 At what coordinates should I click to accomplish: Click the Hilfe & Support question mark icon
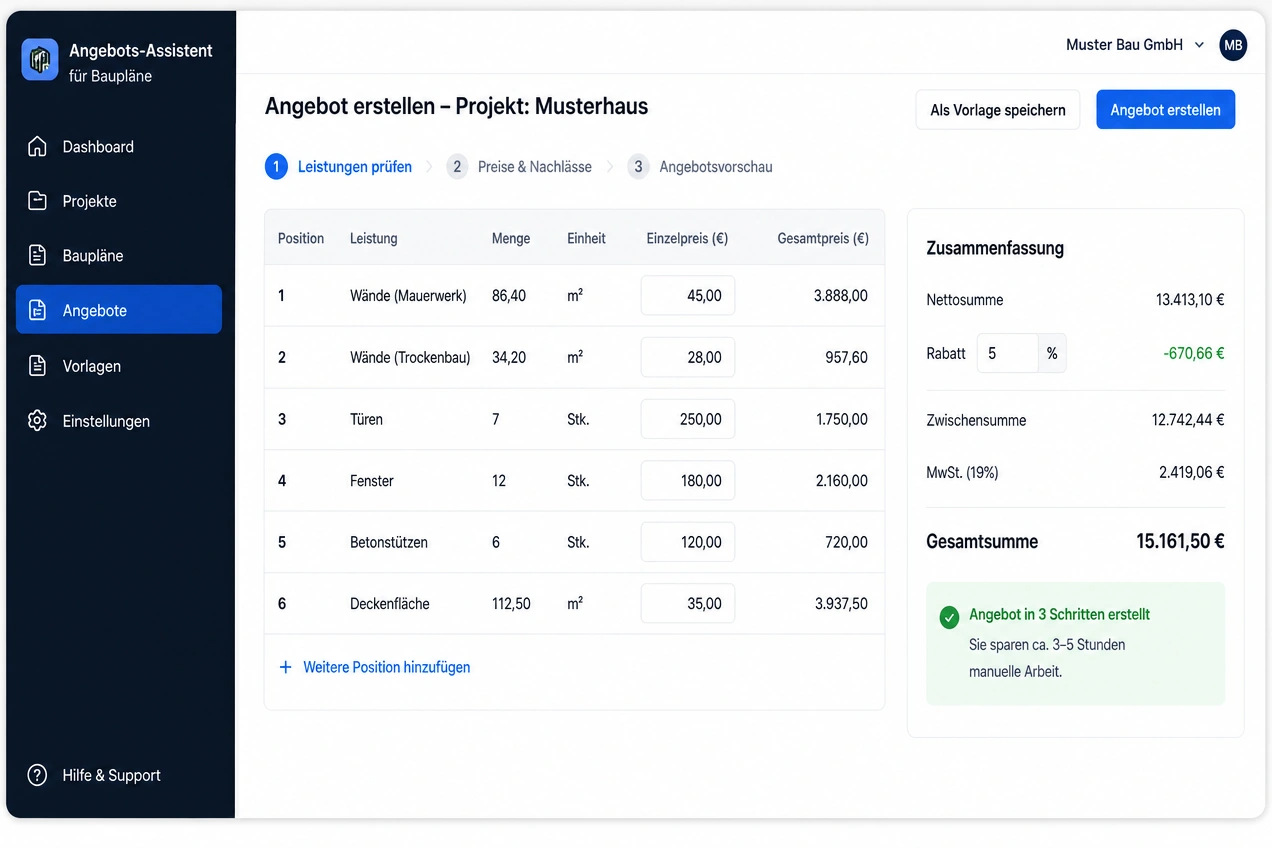click(37, 775)
